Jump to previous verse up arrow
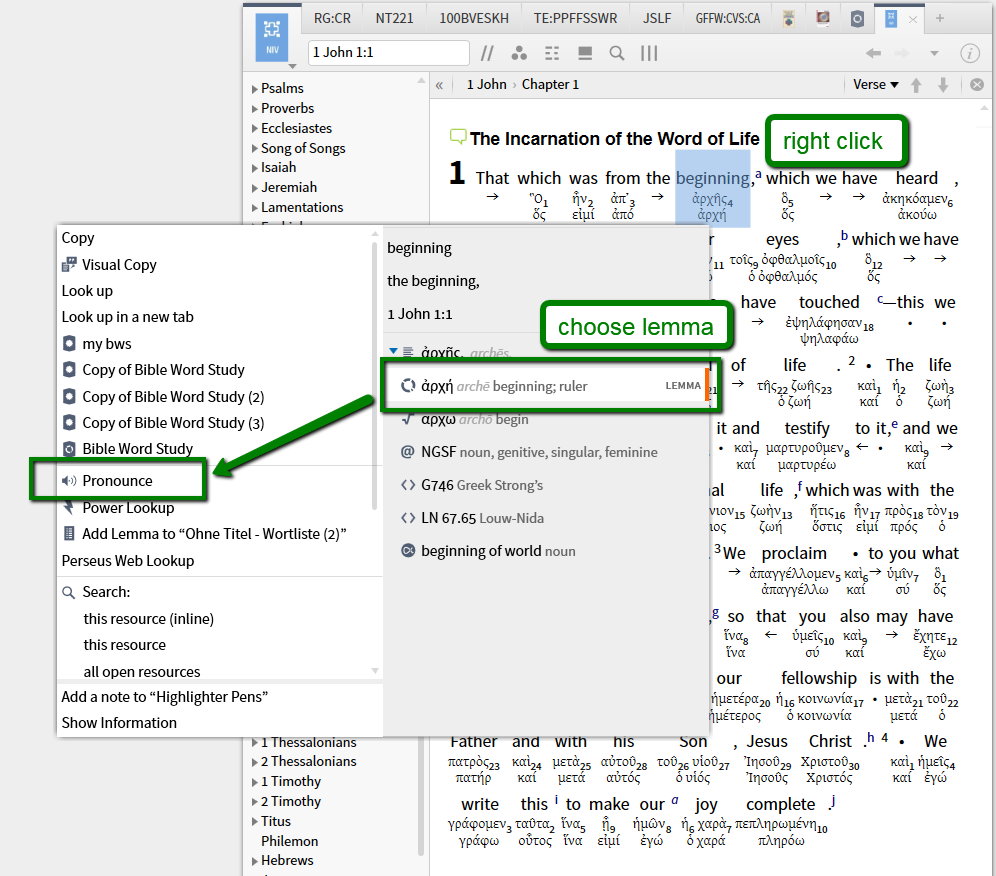 click(916, 85)
